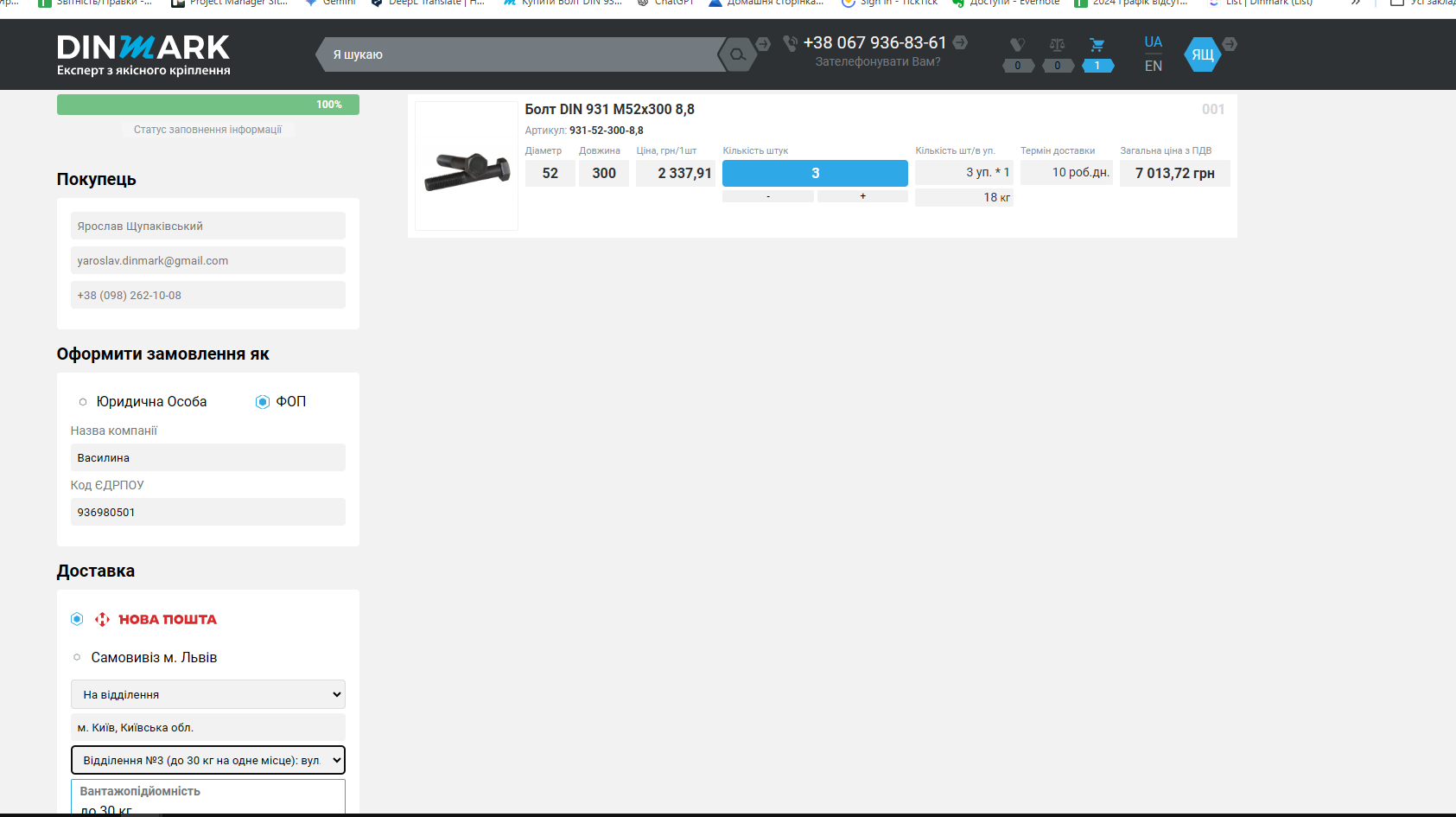Viewport: 1456px width, 817px height.
Task: Select Юридична Особа radio option
Action: coord(83,401)
